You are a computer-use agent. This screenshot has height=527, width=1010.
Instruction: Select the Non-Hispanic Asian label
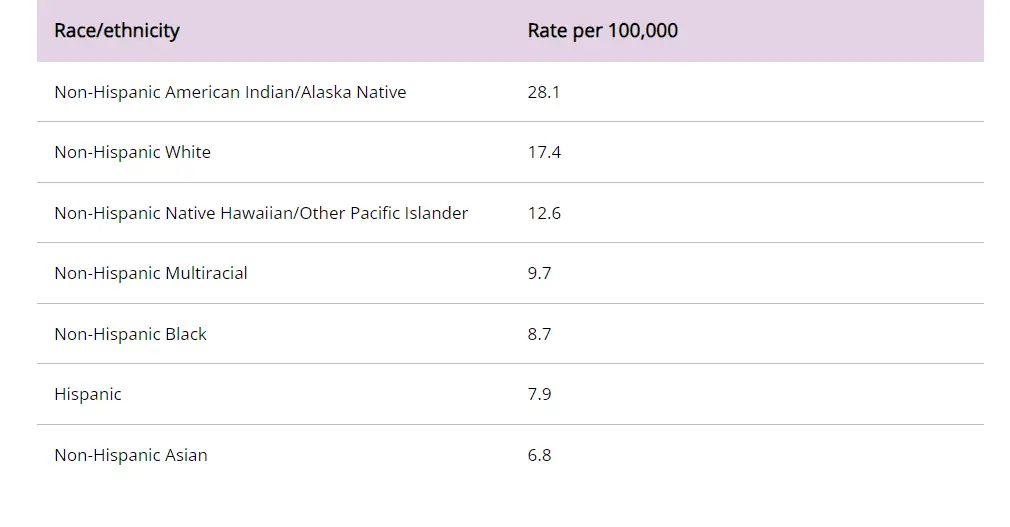click(131, 455)
